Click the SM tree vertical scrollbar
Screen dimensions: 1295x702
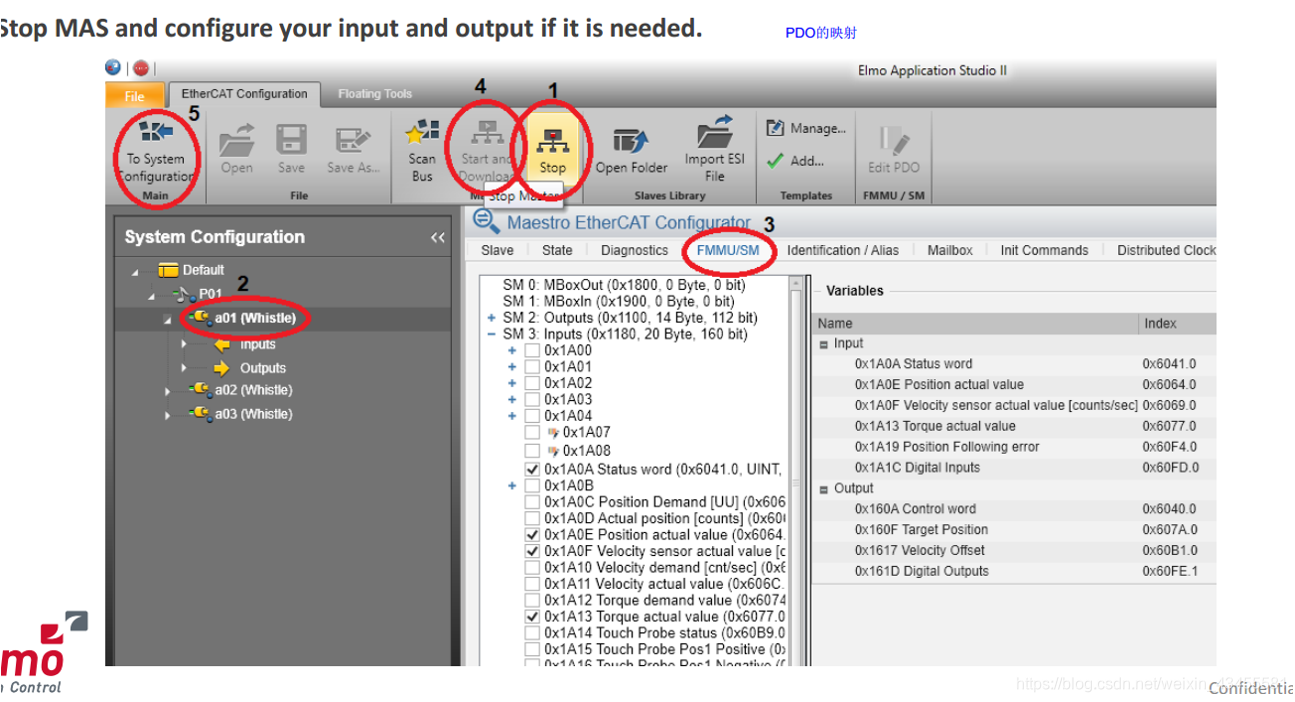tap(797, 470)
